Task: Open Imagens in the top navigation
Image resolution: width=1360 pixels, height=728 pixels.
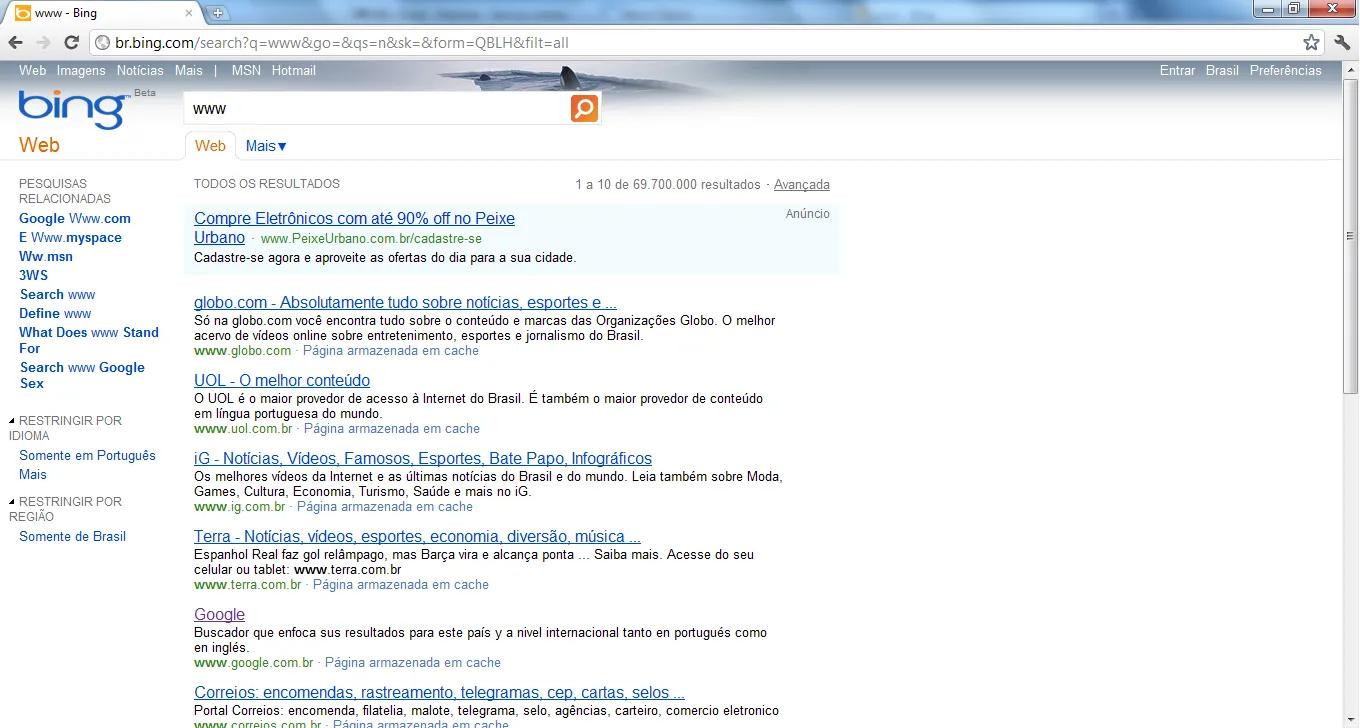Action: coord(81,71)
